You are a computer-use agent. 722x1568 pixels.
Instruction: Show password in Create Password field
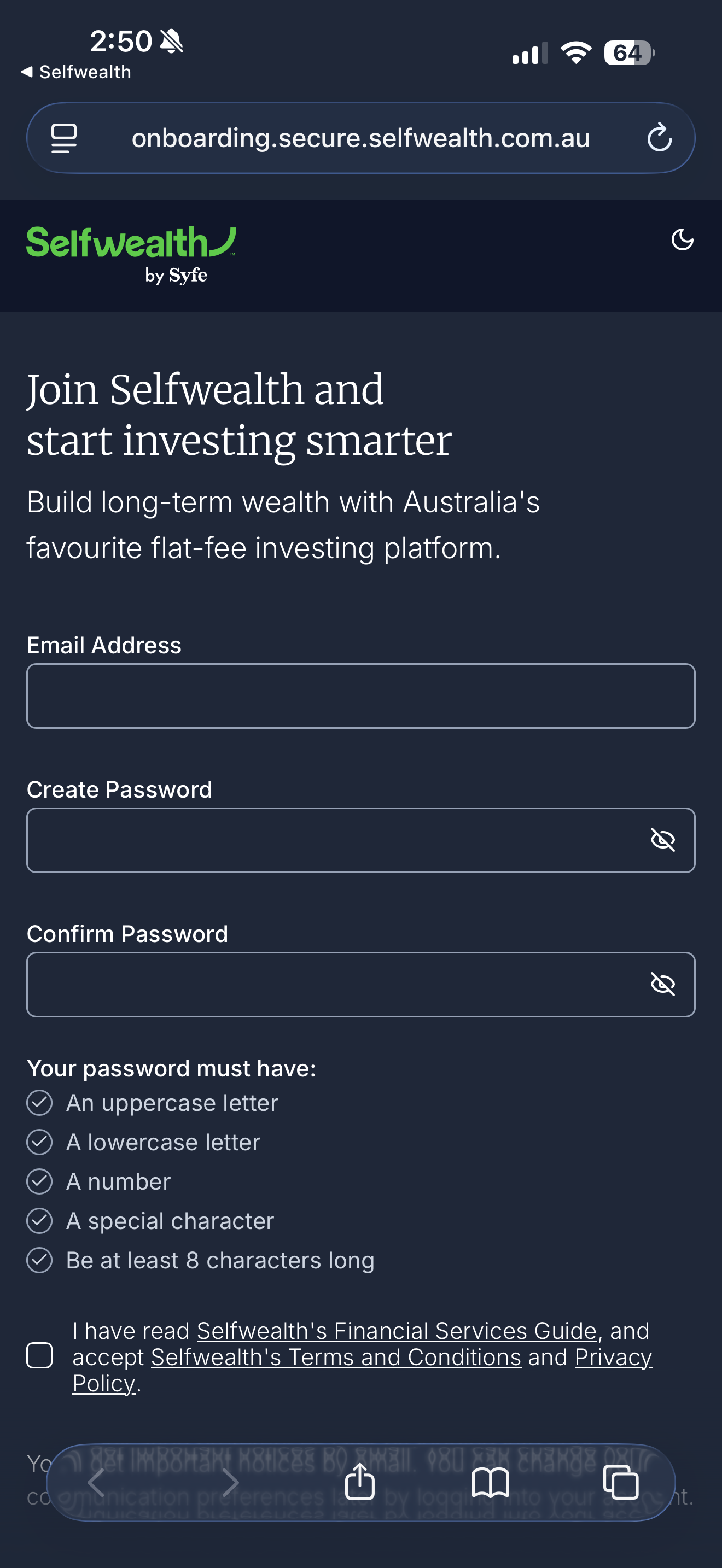pyautogui.click(x=662, y=840)
